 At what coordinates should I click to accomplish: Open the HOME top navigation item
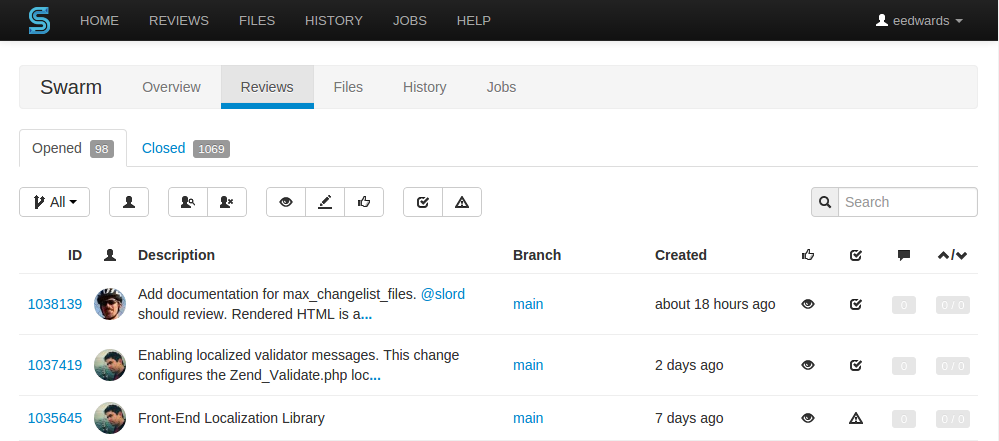point(99,20)
